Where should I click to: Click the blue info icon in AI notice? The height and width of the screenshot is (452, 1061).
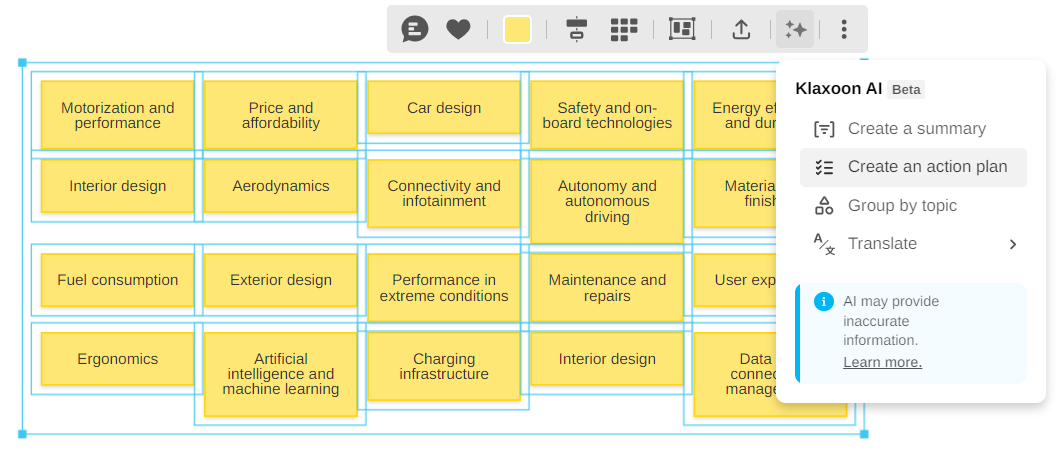click(x=823, y=301)
